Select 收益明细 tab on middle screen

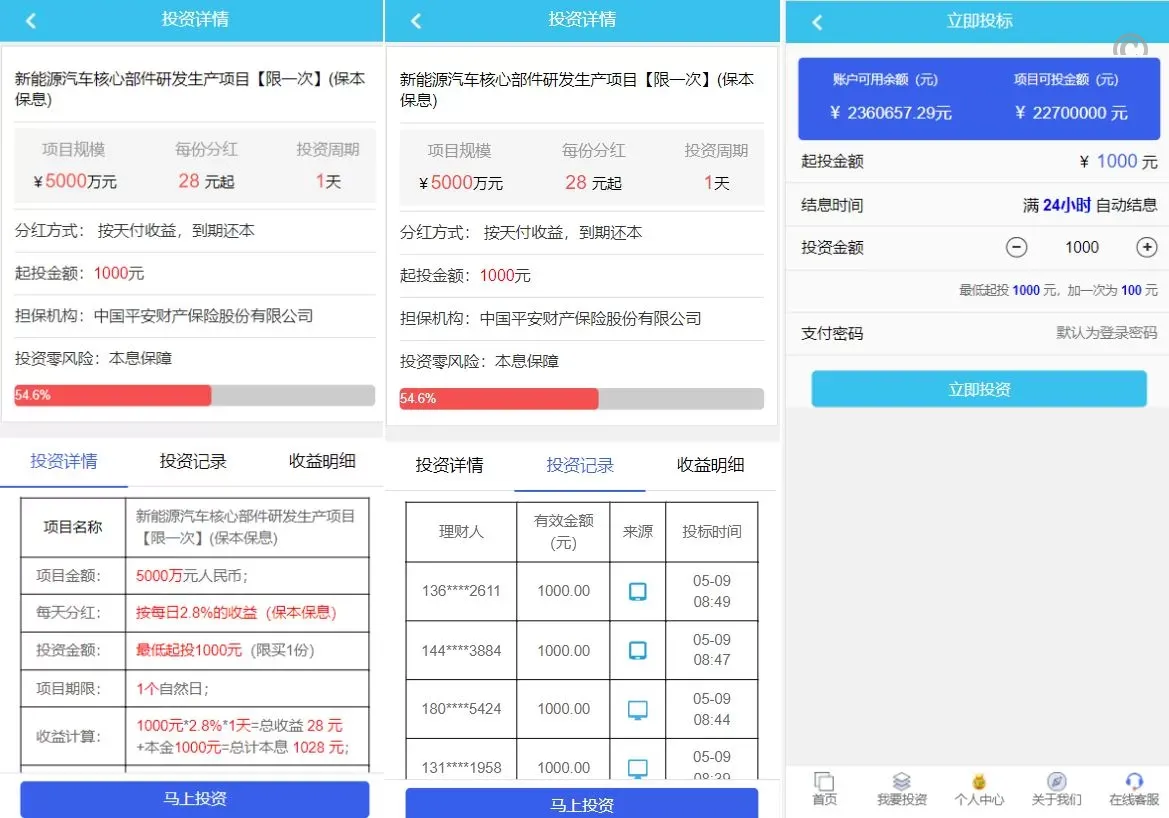click(710, 465)
